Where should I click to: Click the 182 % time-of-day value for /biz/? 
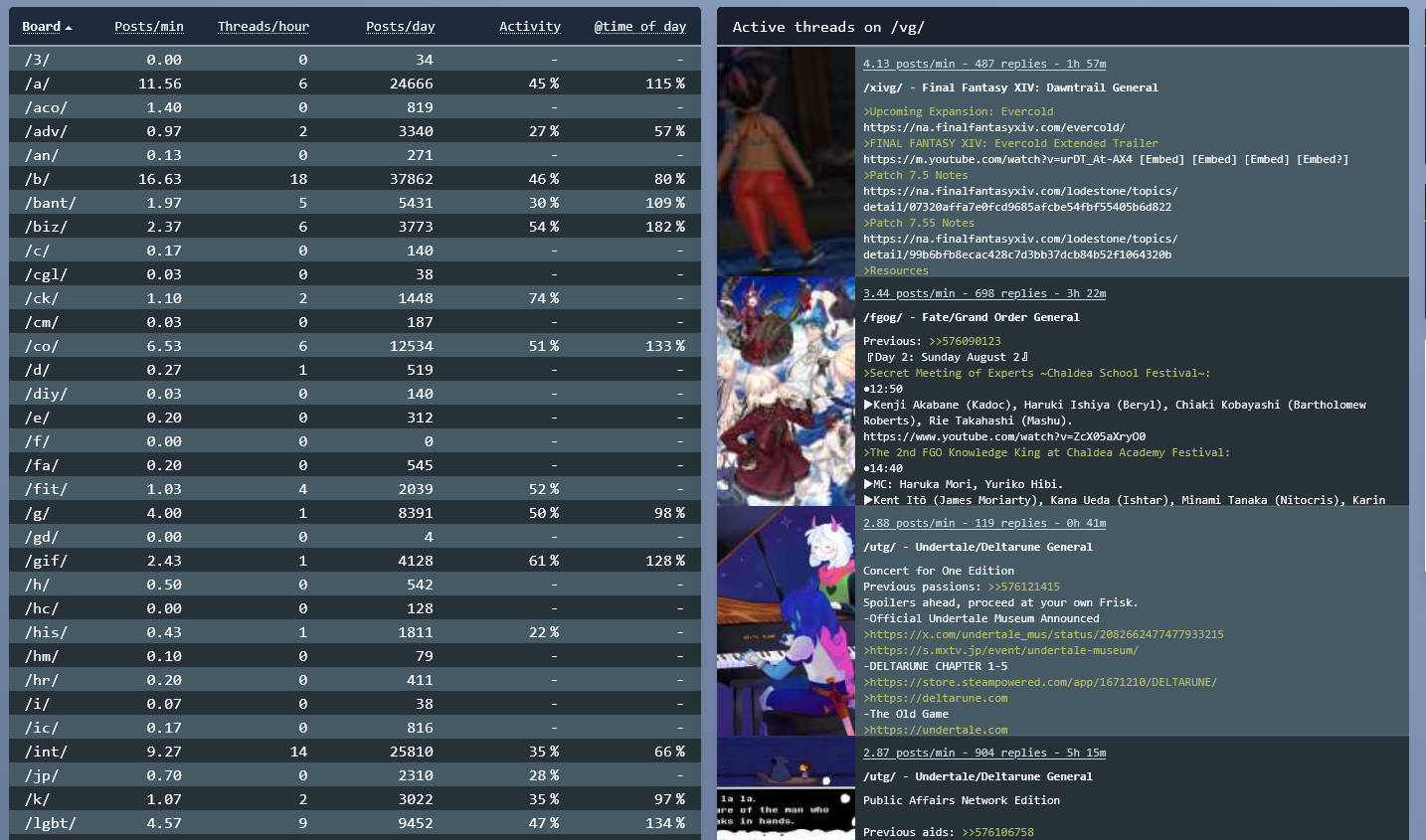click(665, 227)
